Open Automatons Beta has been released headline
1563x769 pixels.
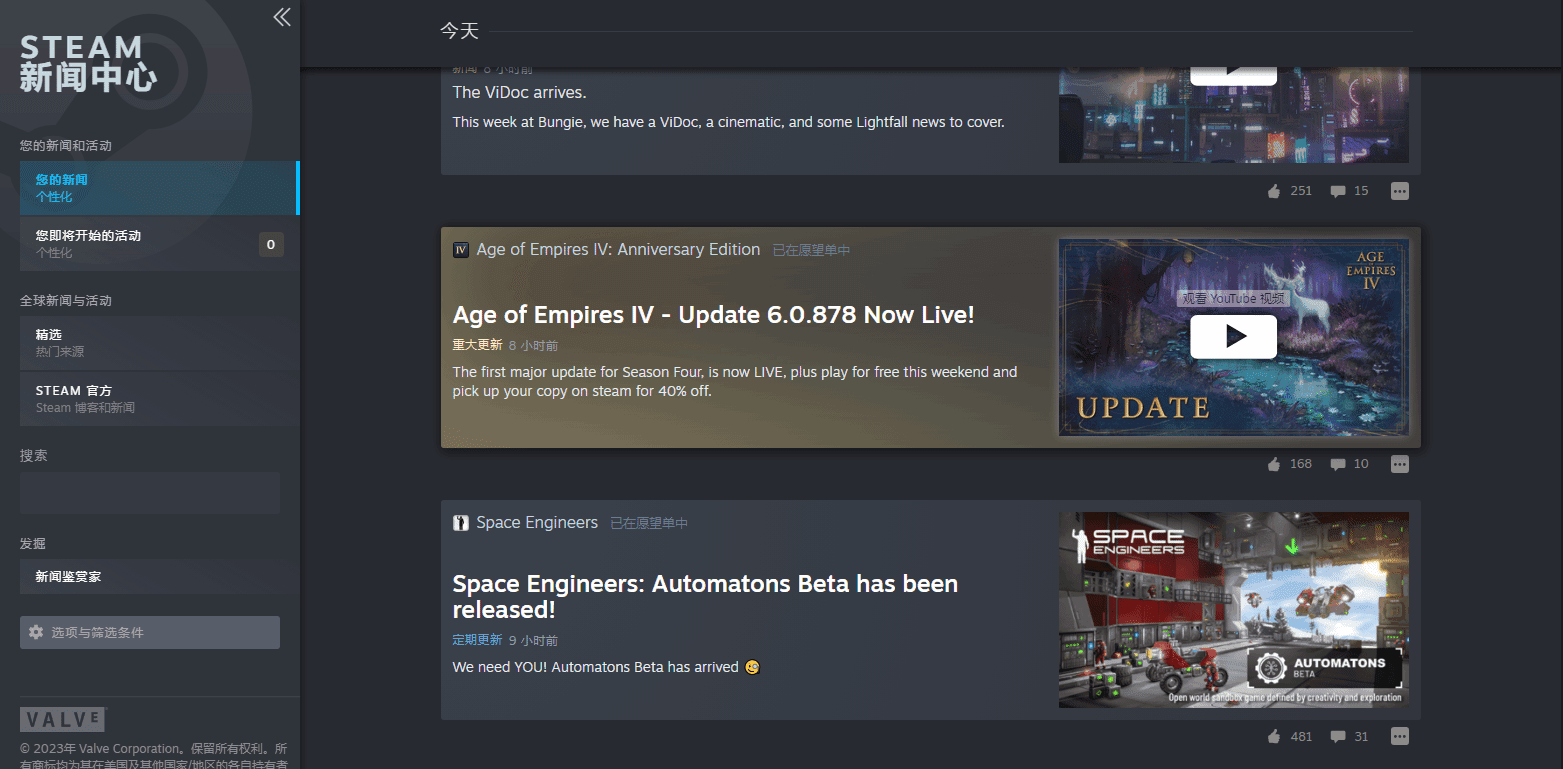705,597
